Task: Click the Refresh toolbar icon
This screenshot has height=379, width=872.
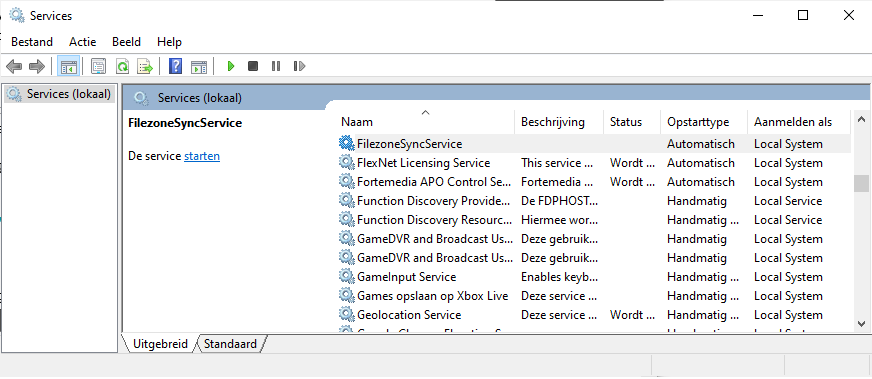Action: [122, 67]
